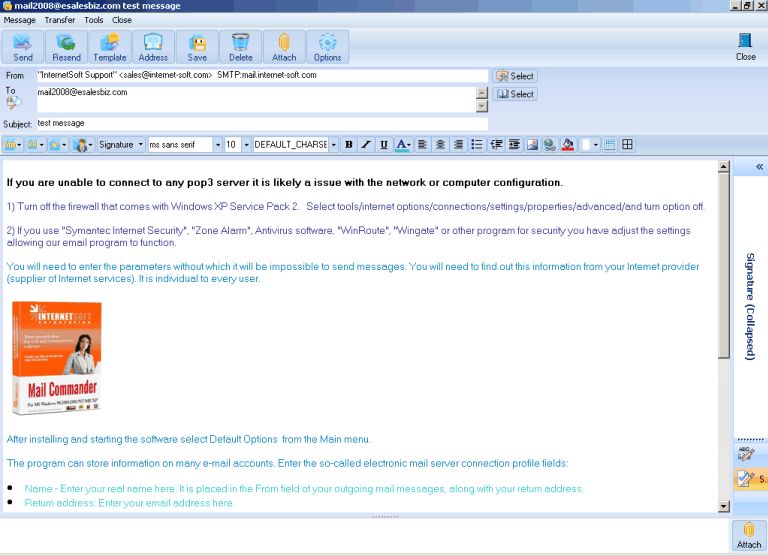Click the insert picture icon

click(532, 145)
